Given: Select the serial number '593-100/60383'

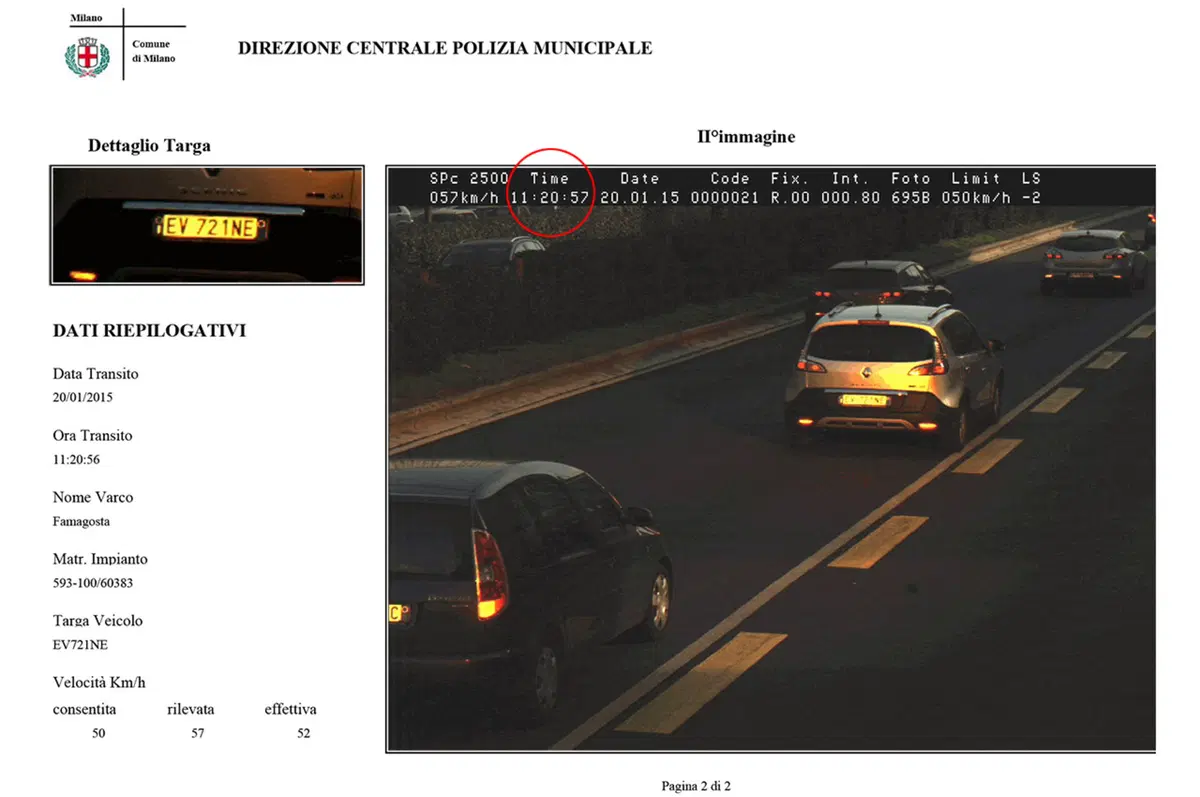Looking at the screenshot, I should pos(91,583).
